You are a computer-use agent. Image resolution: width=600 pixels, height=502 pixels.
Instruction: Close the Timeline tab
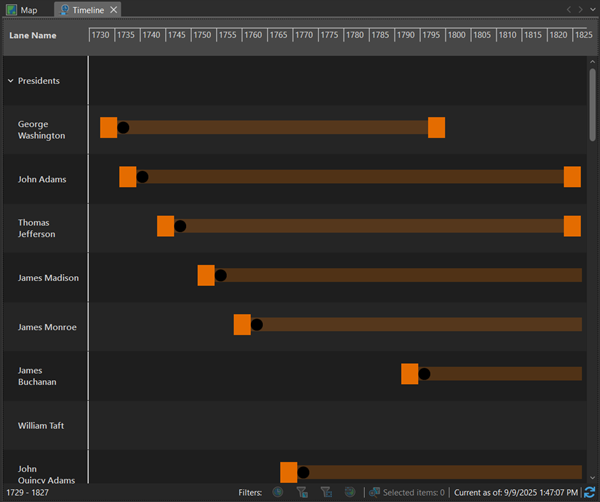(114, 10)
